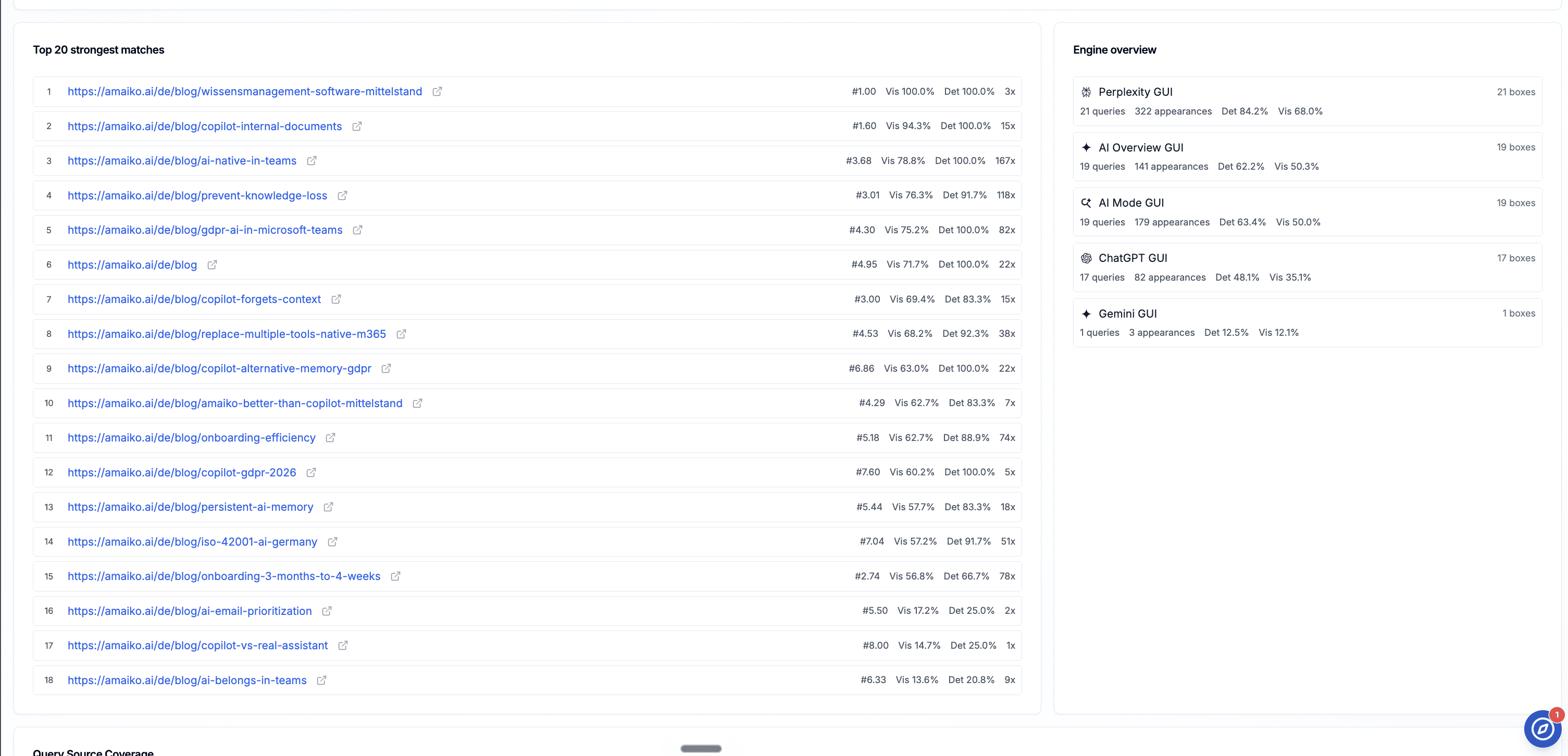Open the onboarding-3-months-to-4-weeks blog URL
This screenshot has height=756, width=1568.
click(224, 576)
